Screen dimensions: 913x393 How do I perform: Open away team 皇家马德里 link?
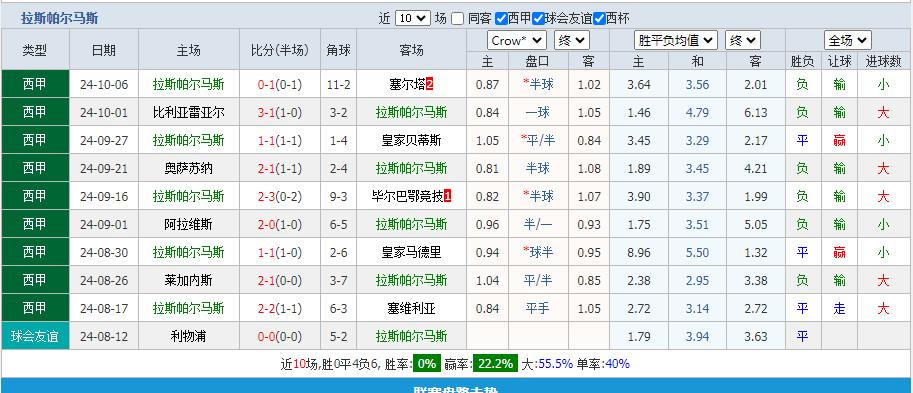click(x=411, y=252)
